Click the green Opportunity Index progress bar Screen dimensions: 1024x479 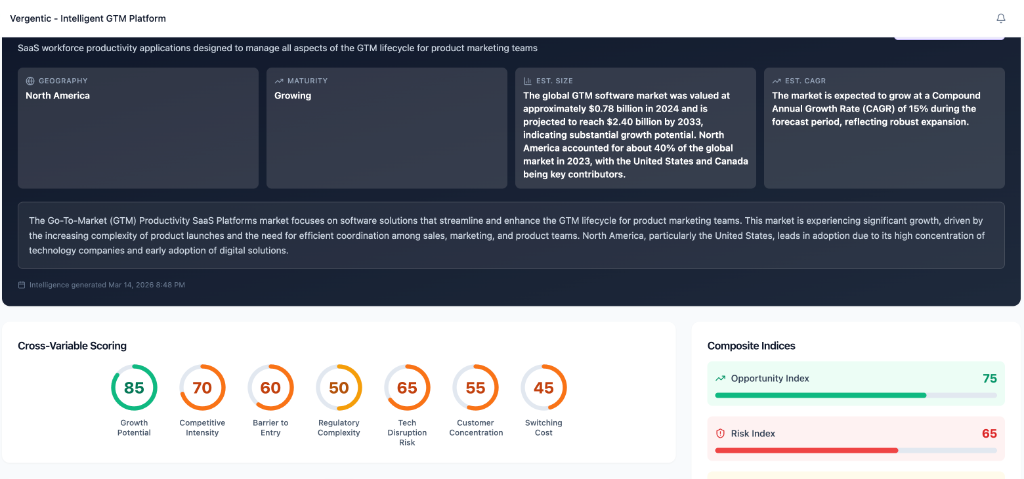pyautogui.click(x=856, y=395)
